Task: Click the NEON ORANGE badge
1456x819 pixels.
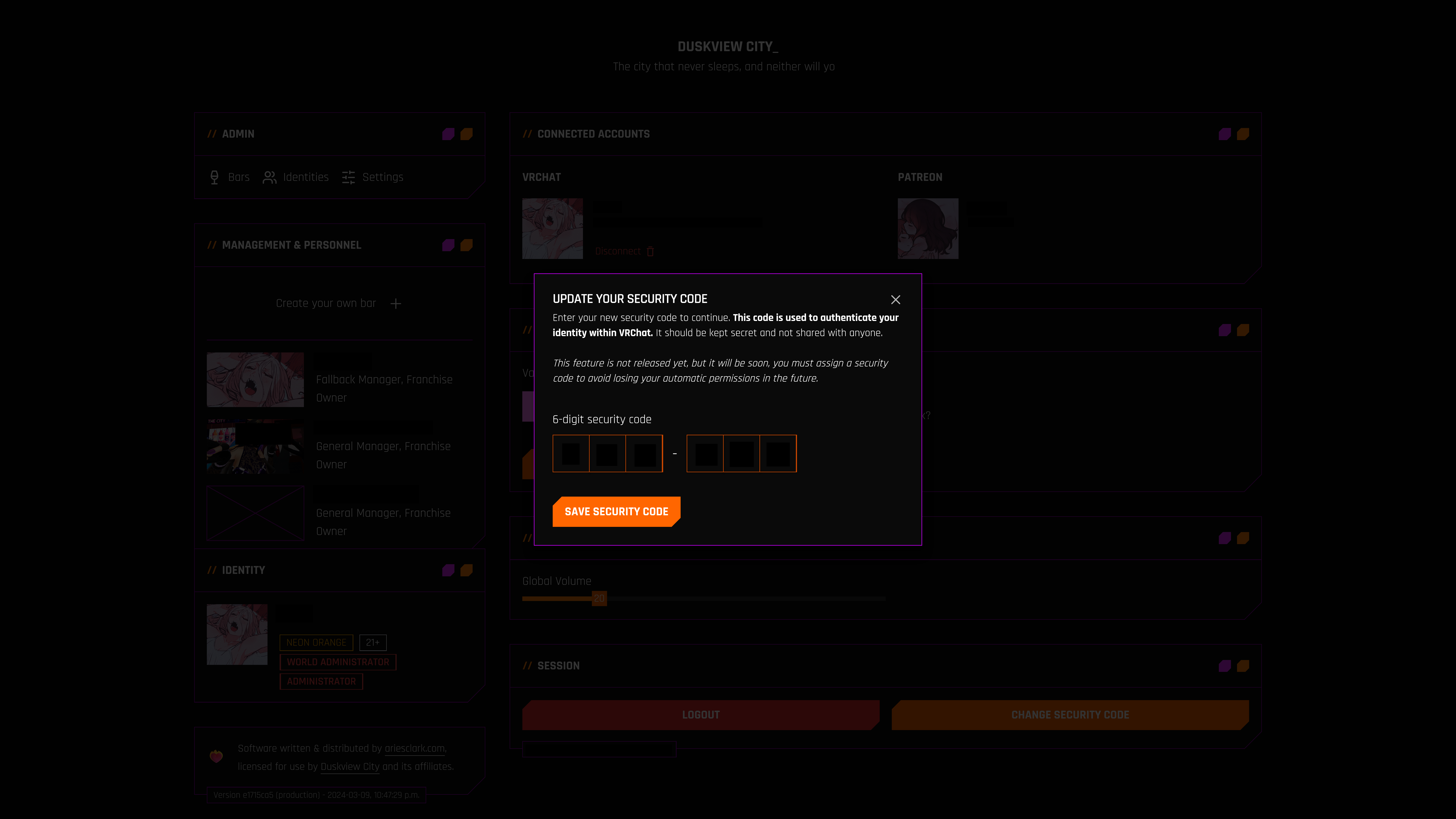Action: [317, 643]
